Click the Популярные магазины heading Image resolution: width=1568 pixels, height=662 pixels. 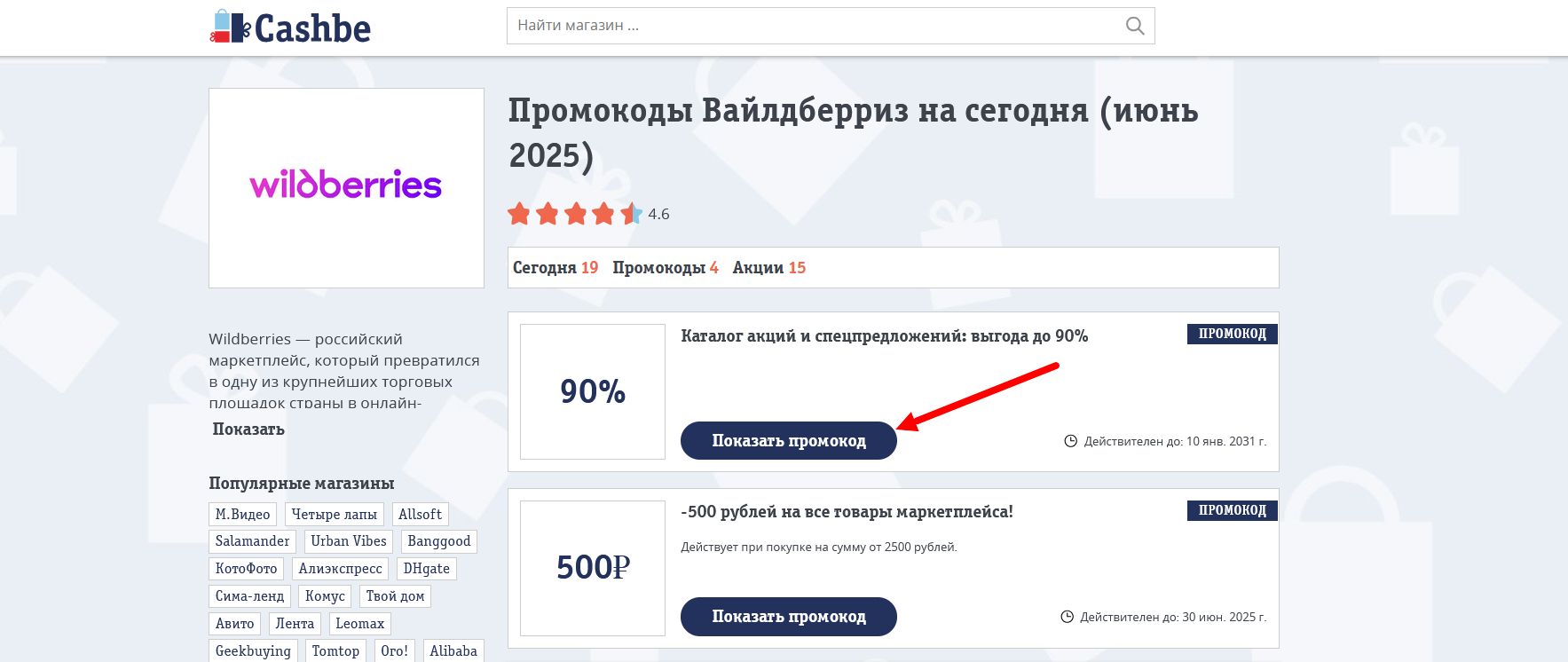[x=301, y=484]
